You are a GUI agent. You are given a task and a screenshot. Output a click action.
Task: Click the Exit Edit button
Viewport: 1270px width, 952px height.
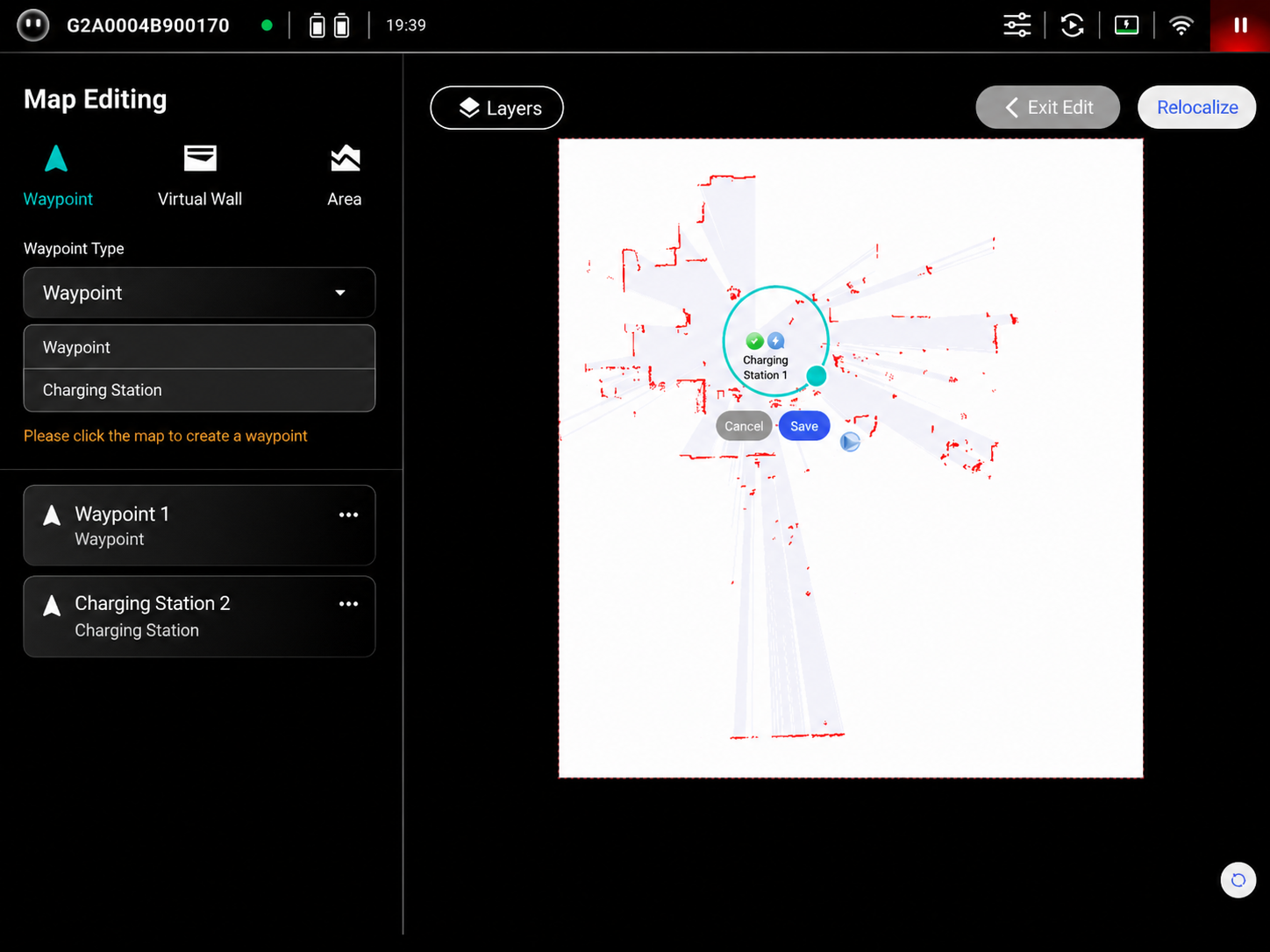click(x=1047, y=107)
